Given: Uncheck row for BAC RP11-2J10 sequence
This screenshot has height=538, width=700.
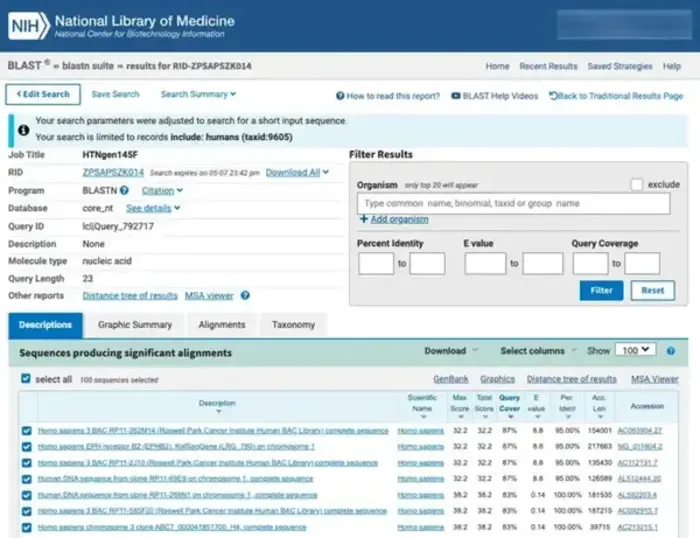Looking at the screenshot, I should tap(27, 463).
